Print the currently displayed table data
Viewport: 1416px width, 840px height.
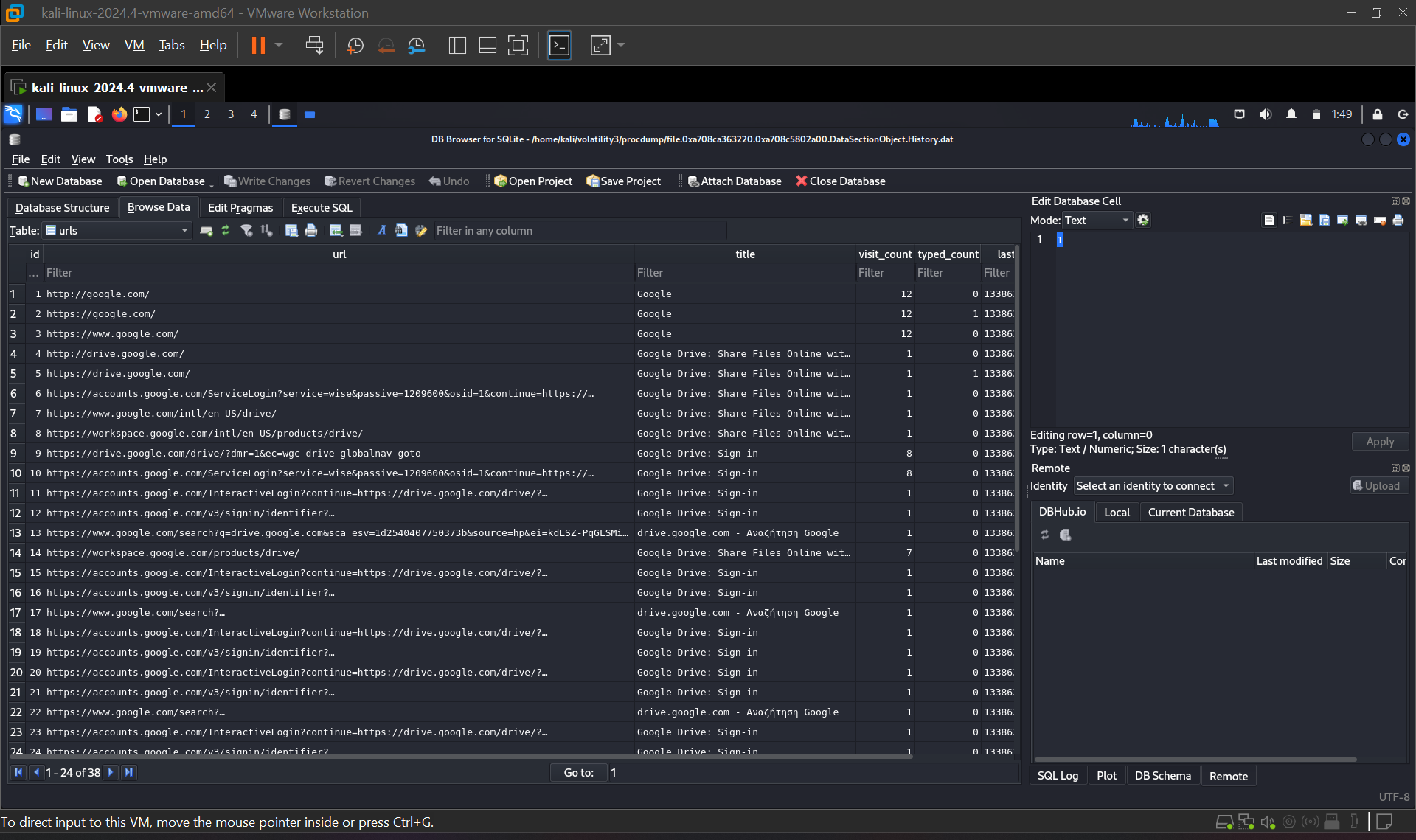311,231
